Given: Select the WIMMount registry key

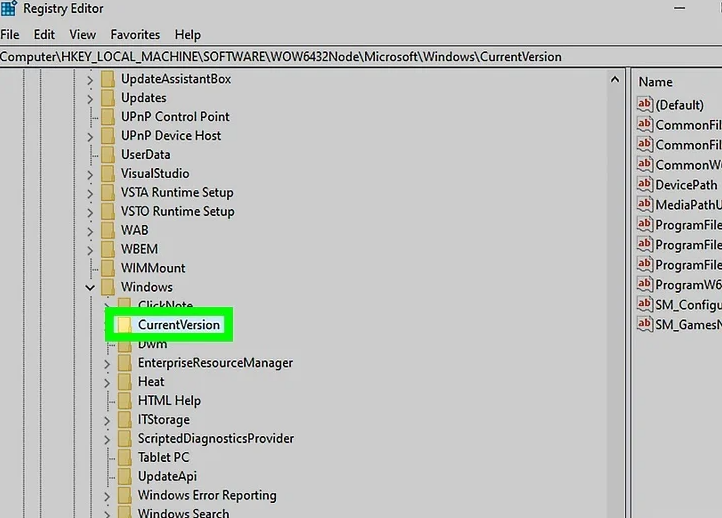Looking at the screenshot, I should (153, 268).
